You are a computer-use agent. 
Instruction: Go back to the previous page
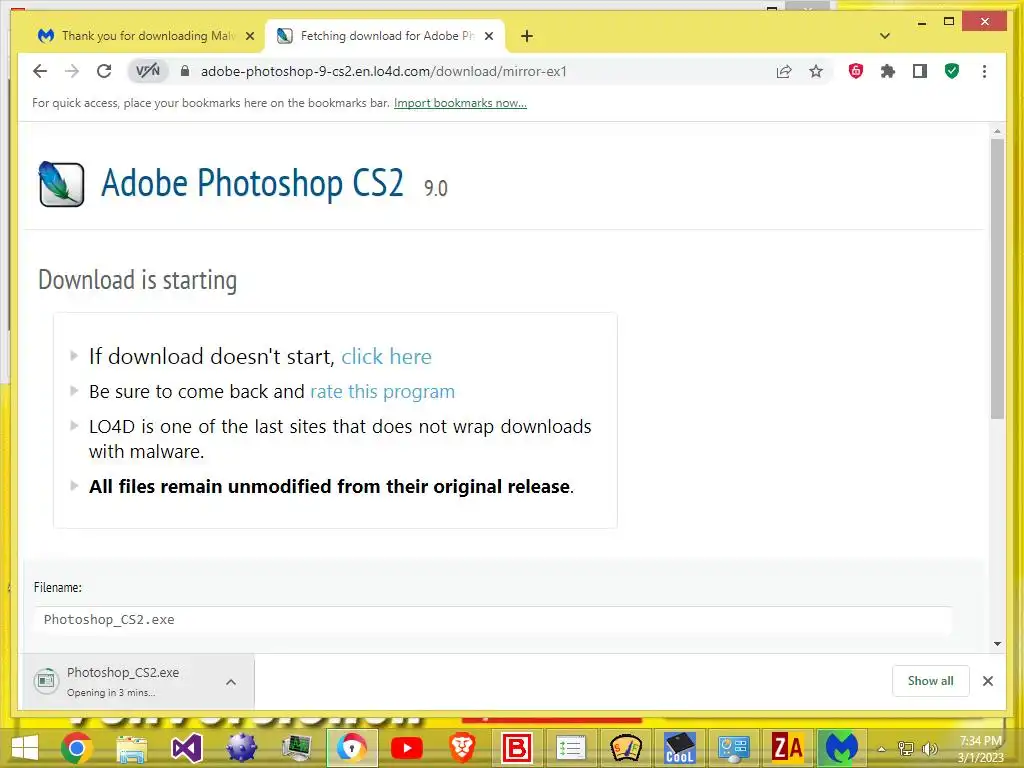40,71
